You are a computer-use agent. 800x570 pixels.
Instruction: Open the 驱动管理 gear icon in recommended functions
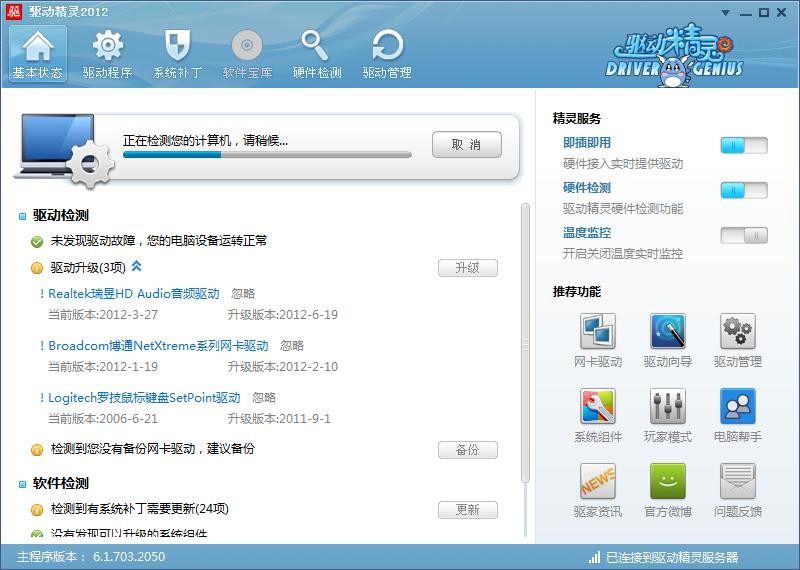click(x=737, y=332)
